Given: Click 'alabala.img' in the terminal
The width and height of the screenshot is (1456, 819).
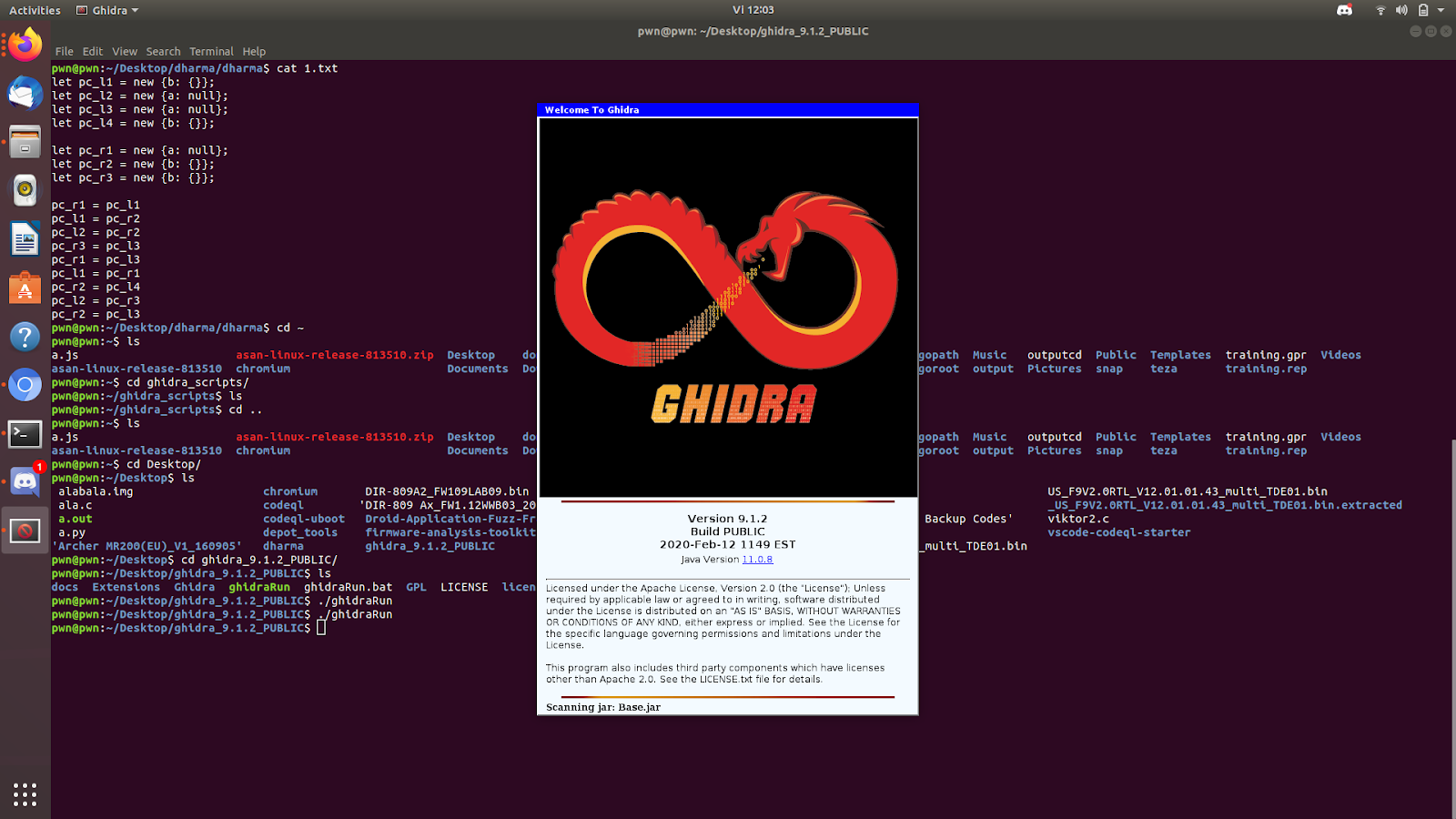Looking at the screenshot, I should (96, 491).
